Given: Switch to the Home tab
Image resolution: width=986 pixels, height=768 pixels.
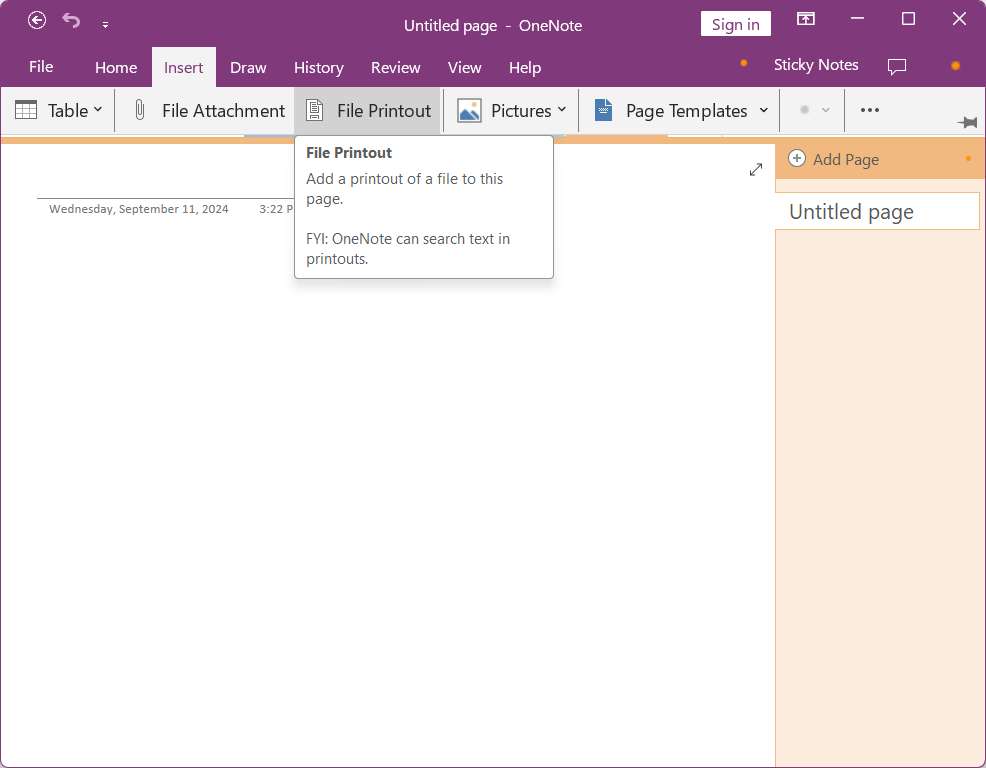Looking at the screenshot, I should coord(116,67).
